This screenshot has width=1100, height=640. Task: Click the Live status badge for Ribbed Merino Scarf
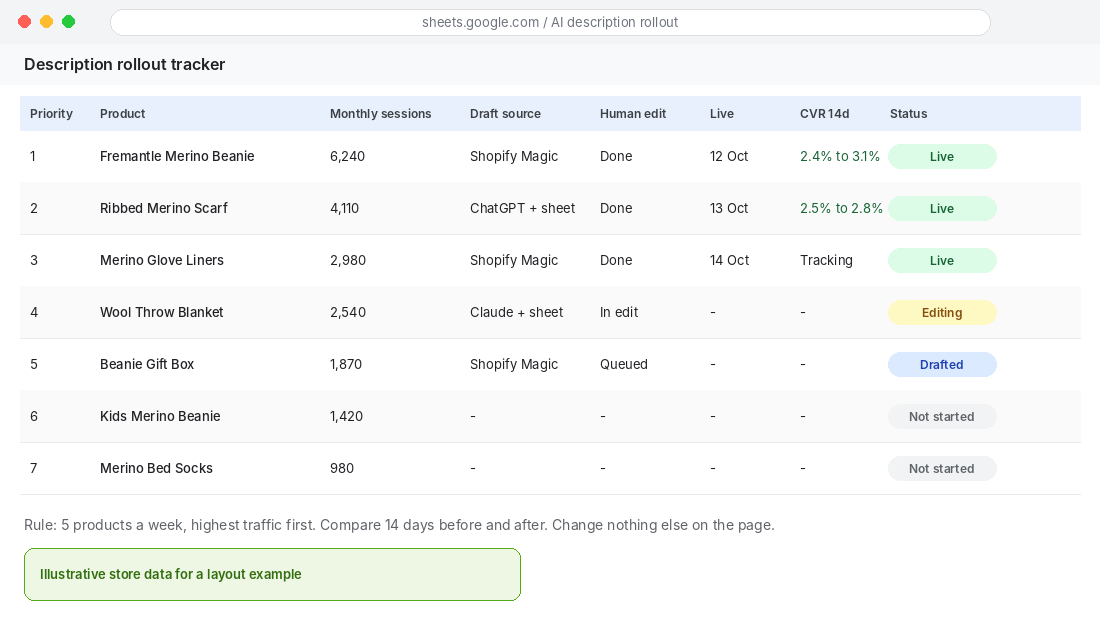tap(941, 208)
